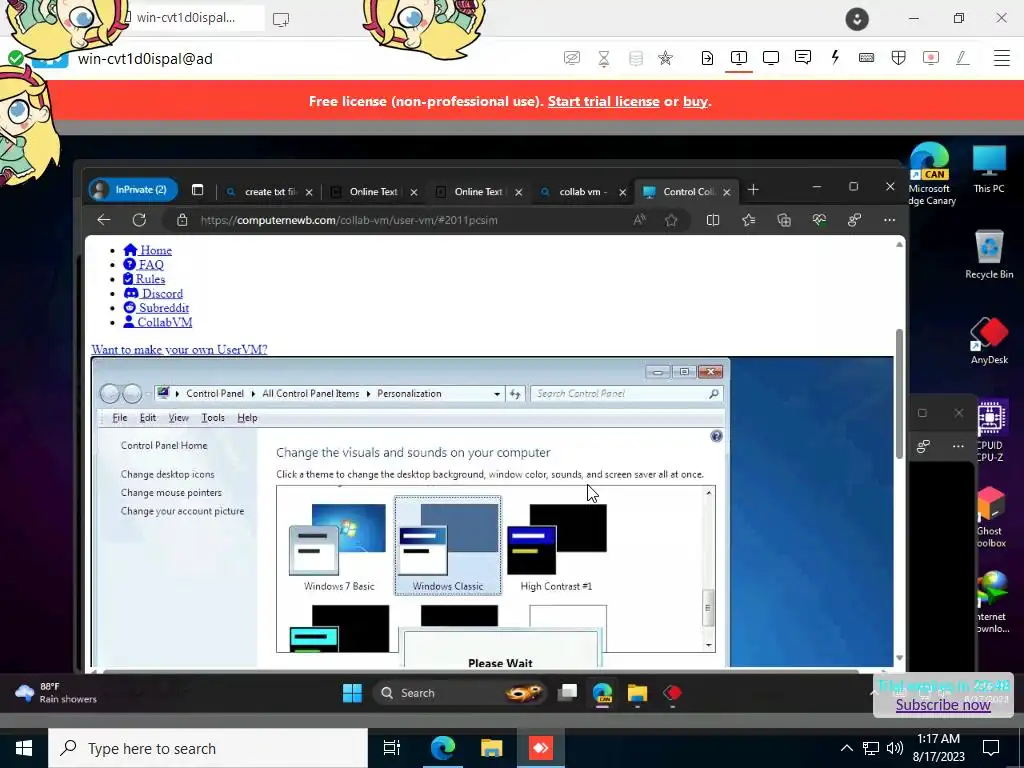Select AnyDesk desktop shortcut icon
Screen dimensions: 1024x768
coord(989,340)
